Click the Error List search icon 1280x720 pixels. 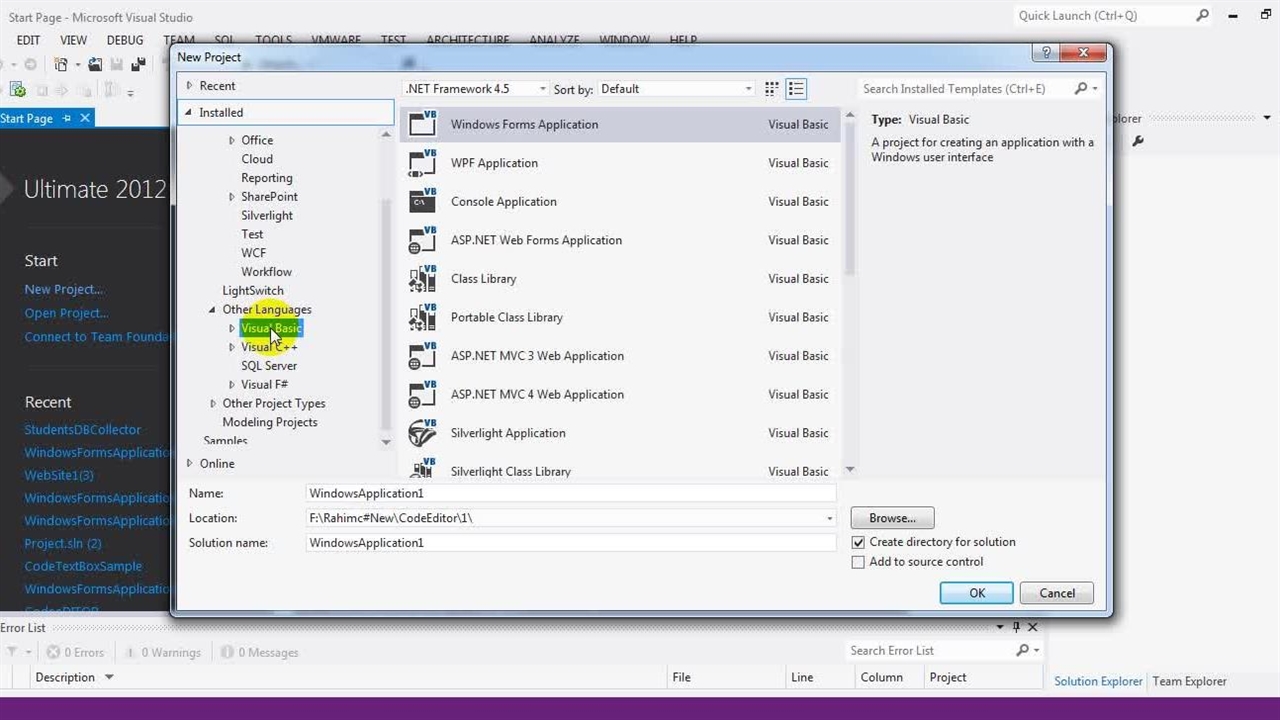coord(1022,650)
